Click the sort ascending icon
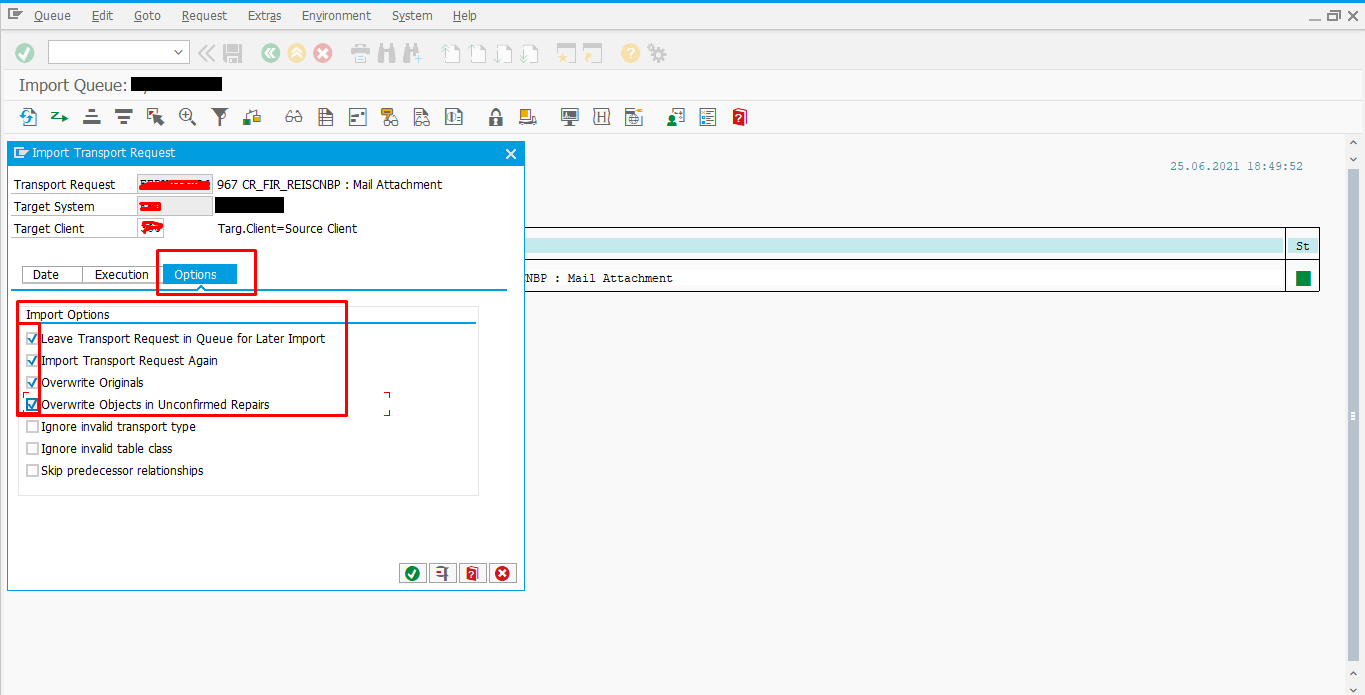The height and width of the screenshot is (695, 1365). click(x=92, y=117)
